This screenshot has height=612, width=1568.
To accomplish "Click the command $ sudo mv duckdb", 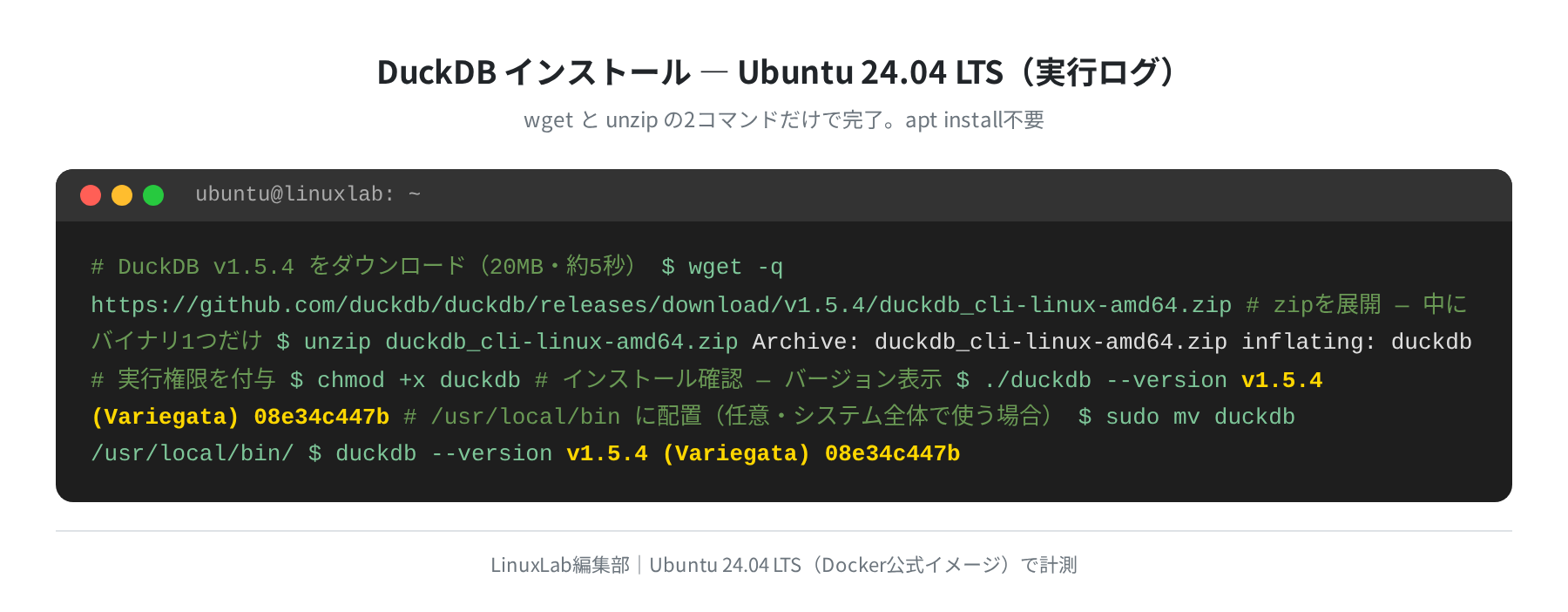I will pos(1186,416).
